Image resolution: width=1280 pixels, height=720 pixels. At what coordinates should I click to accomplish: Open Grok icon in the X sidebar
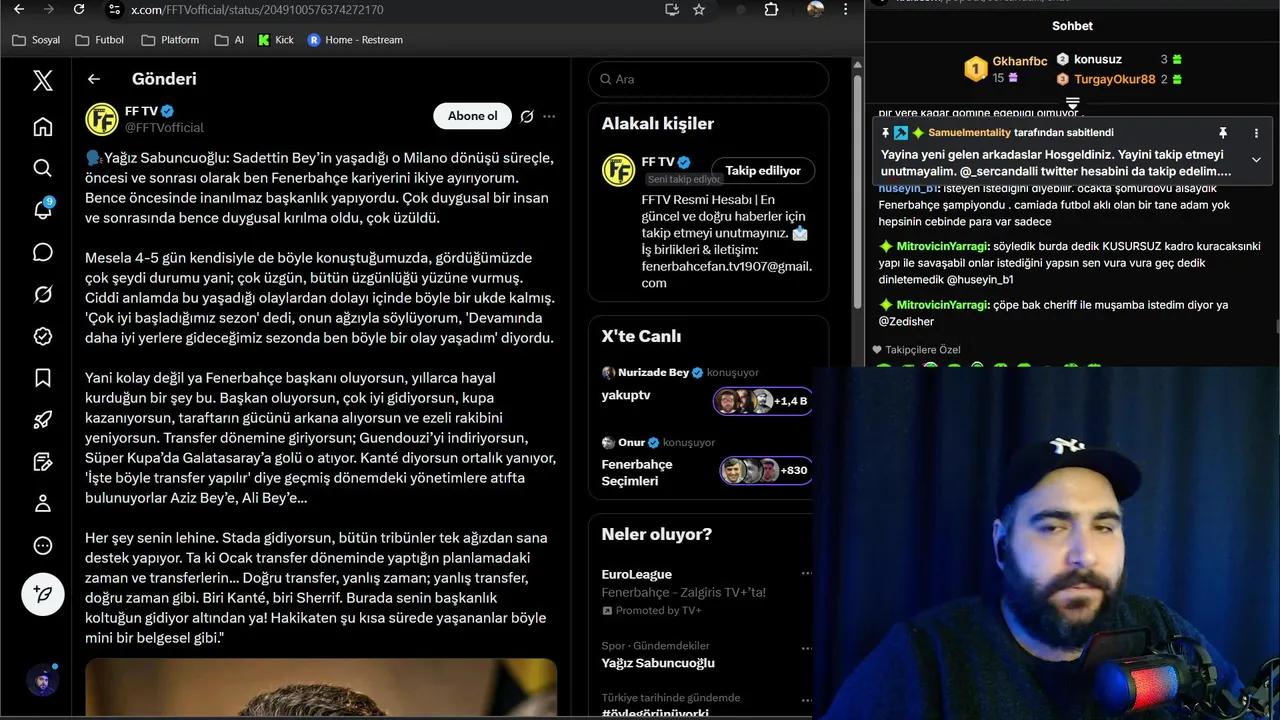pyautogui.click(x=42, y=294)
